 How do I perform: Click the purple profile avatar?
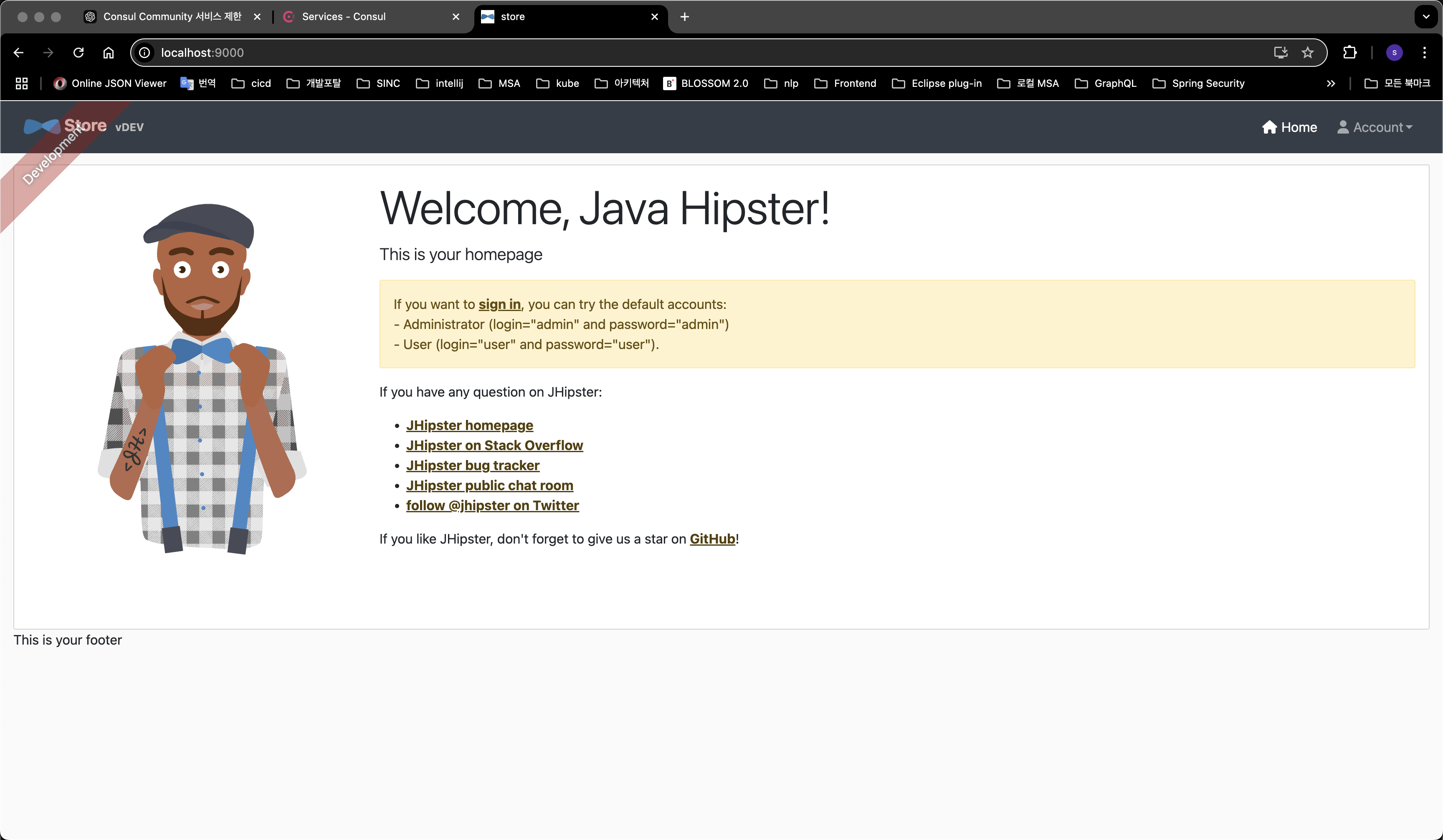[1394, 53]
